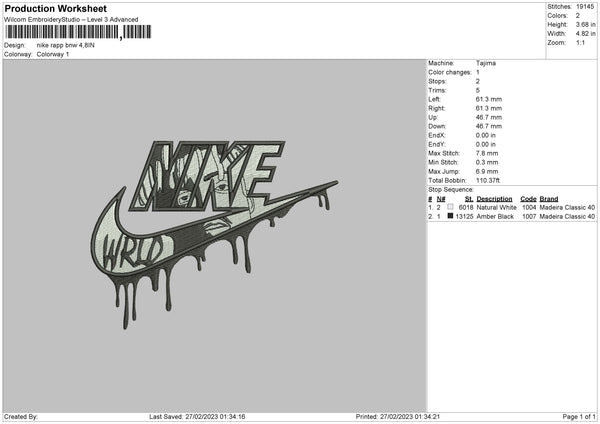This screenshot has height=424, width=600.
Task: Select the 'Amber Black' description cell
Action: 495,217
